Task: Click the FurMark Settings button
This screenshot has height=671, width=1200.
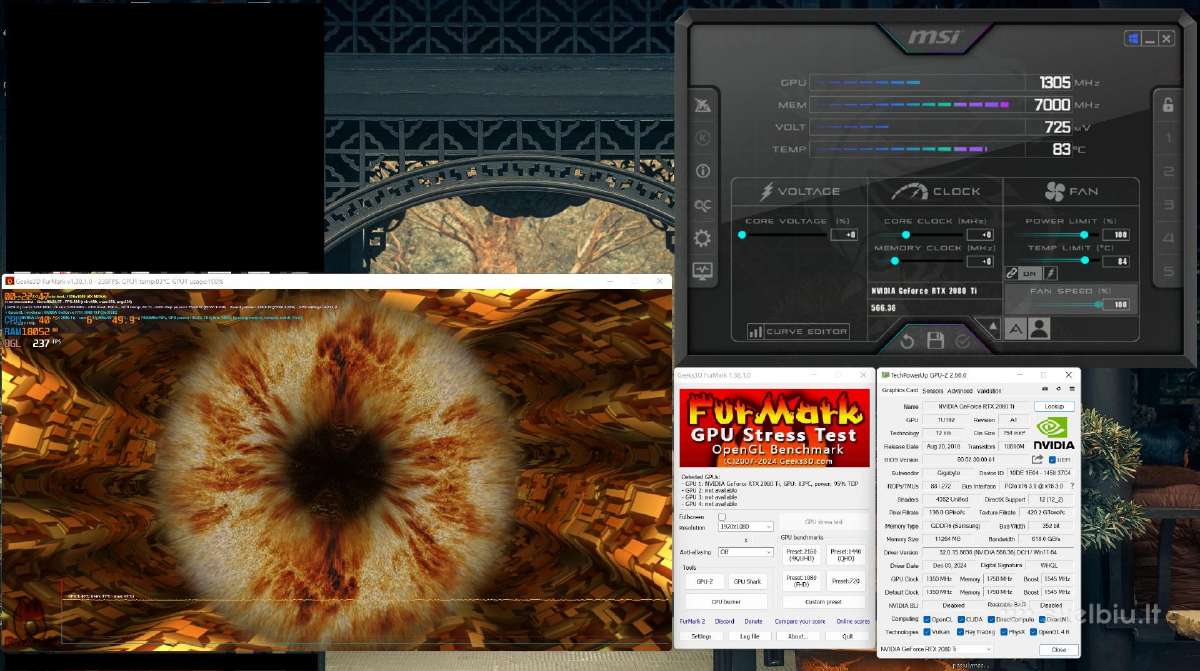Action: 701,636
